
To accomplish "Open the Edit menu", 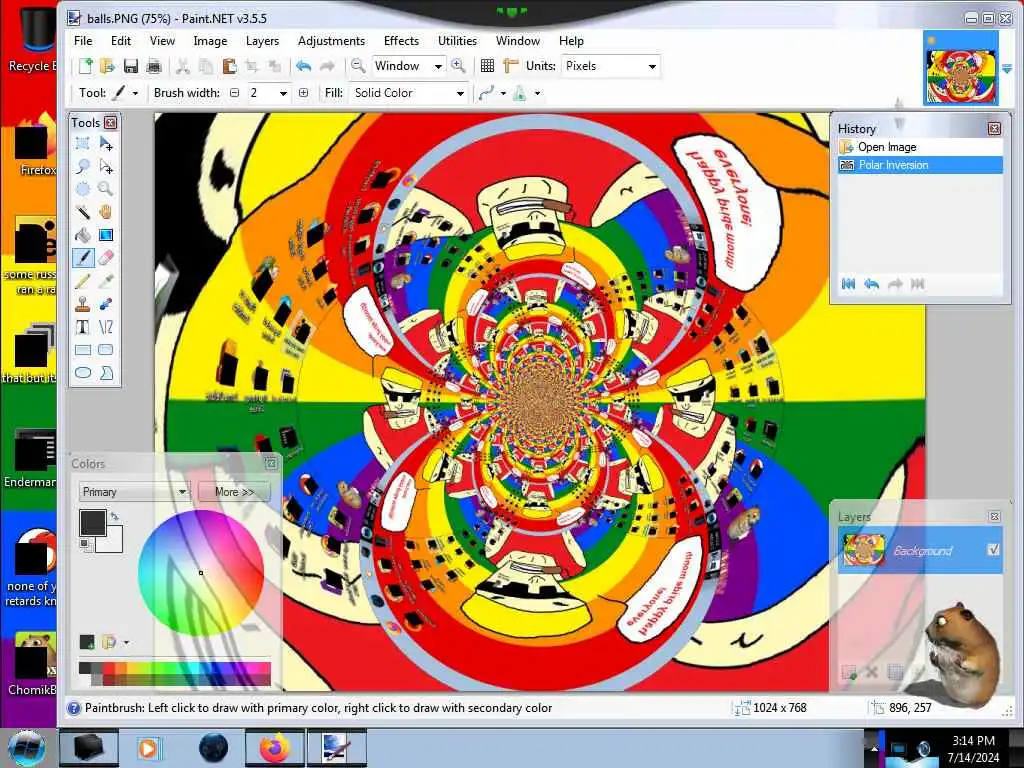I will [121, 40].
